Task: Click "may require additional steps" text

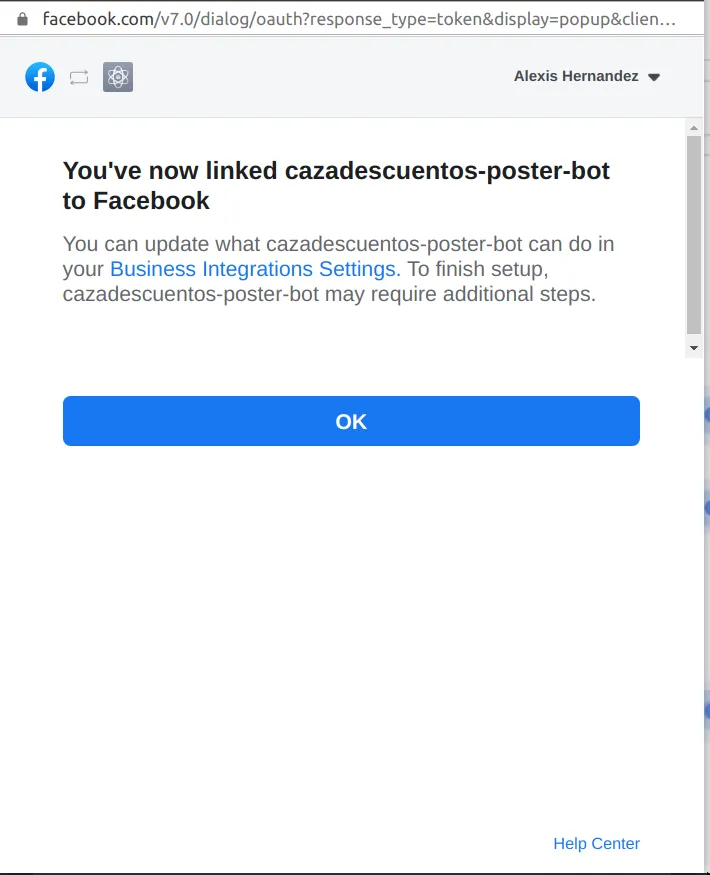Action: tap(460, 294)
